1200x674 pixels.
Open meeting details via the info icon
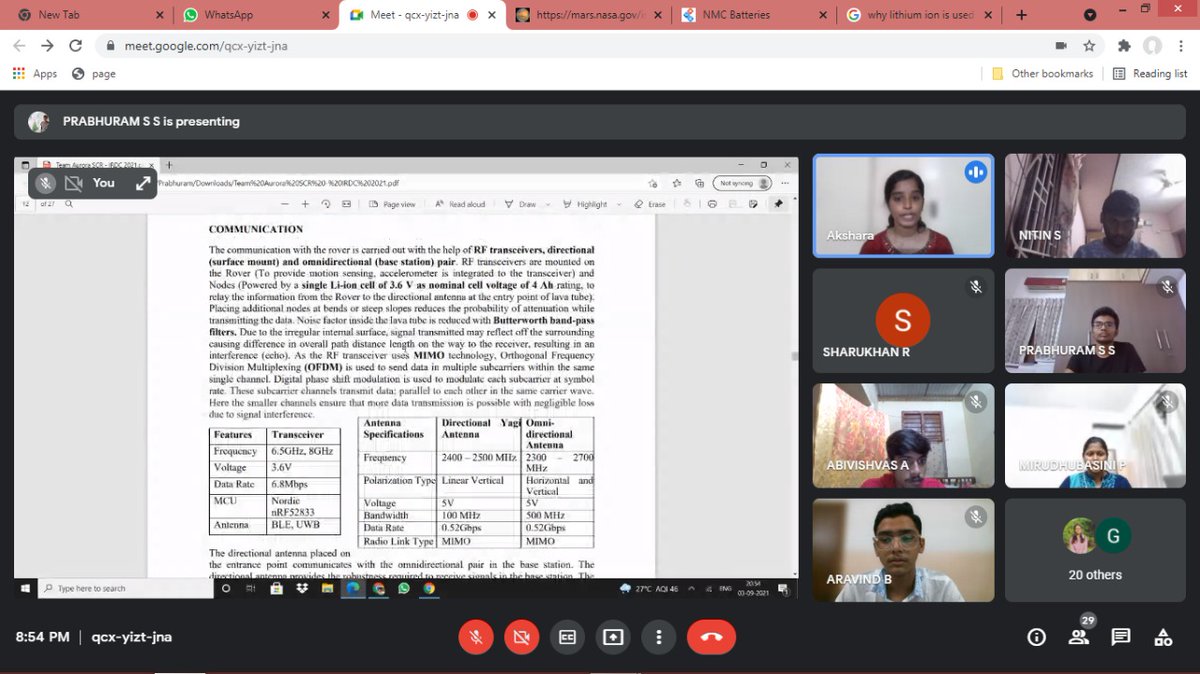pos(1036,637)
